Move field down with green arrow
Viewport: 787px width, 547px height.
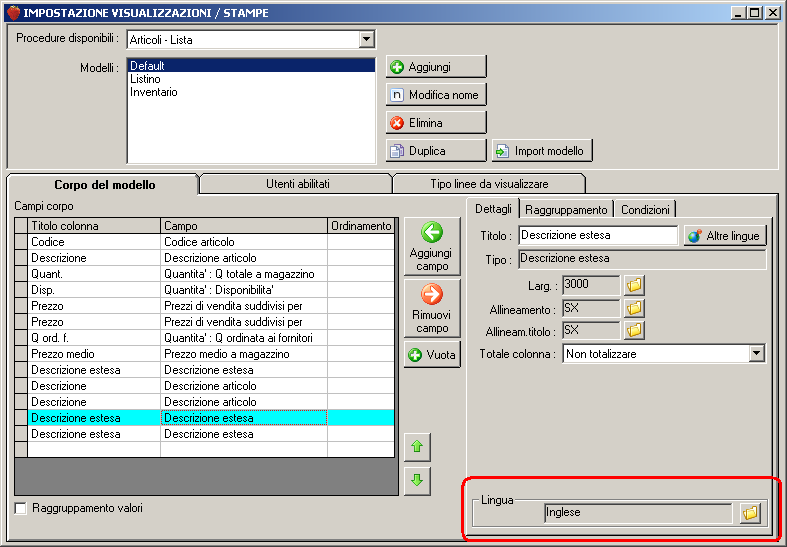pyautogui.click(x=417, y=481)
